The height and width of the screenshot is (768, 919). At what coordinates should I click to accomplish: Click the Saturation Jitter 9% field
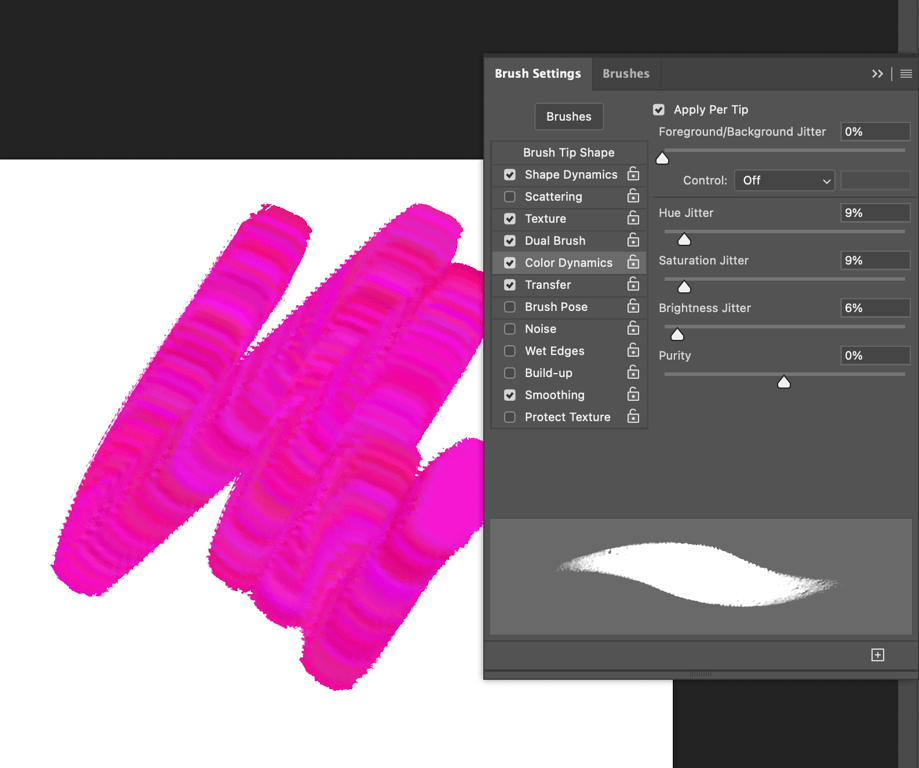click(x=875, y=260)
